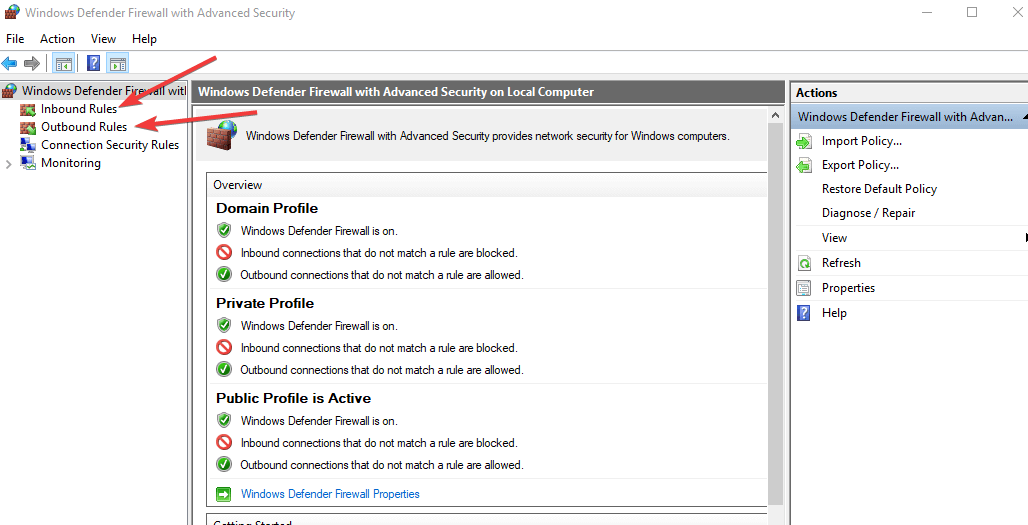This screenshot has height=525, width=1028.
Task: Click green check icon under Private Profile outbound
Action: click(224, 370)
